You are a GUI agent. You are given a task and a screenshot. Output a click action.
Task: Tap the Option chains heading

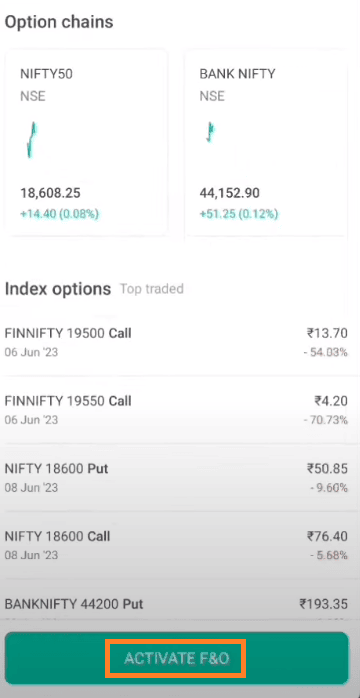click(x=59, y=22)
